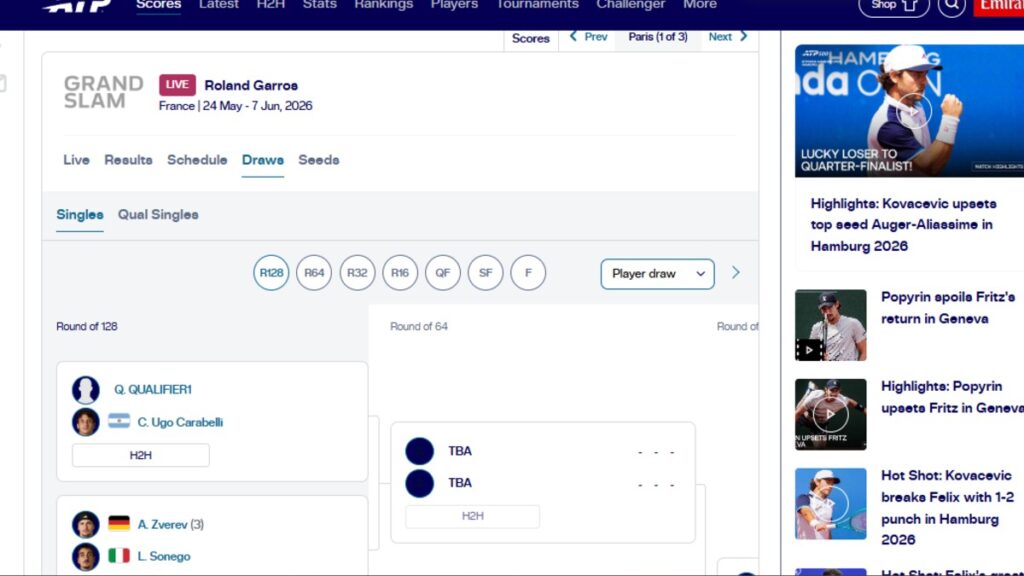1024x576 pixels.
Task: Open Kovacevic upsets top seed highlights headline
Action: (x=904, y=225)
